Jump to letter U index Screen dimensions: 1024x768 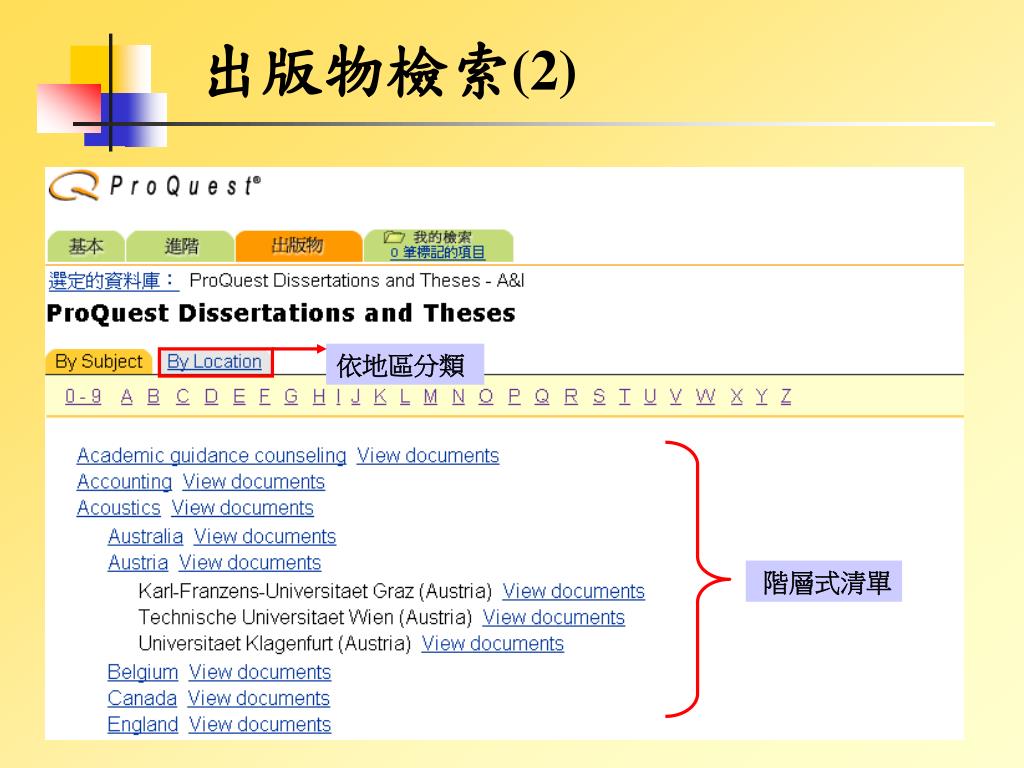coord(650,396)
